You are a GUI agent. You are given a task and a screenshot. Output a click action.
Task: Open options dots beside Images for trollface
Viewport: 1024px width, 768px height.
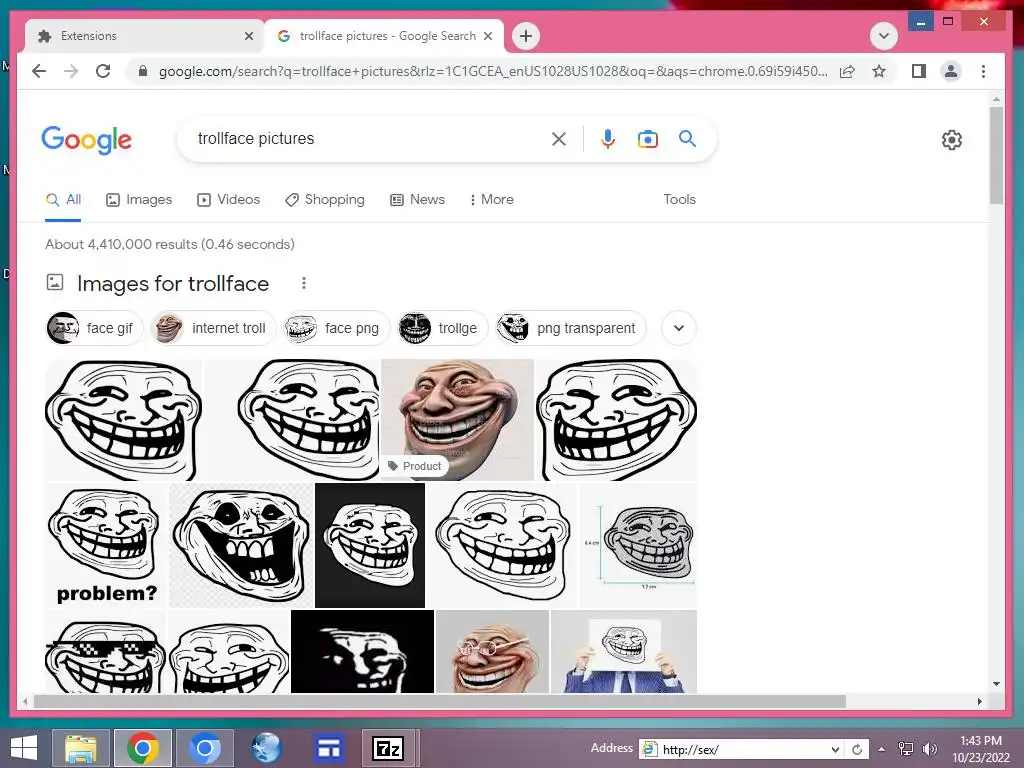click(304, 283)
